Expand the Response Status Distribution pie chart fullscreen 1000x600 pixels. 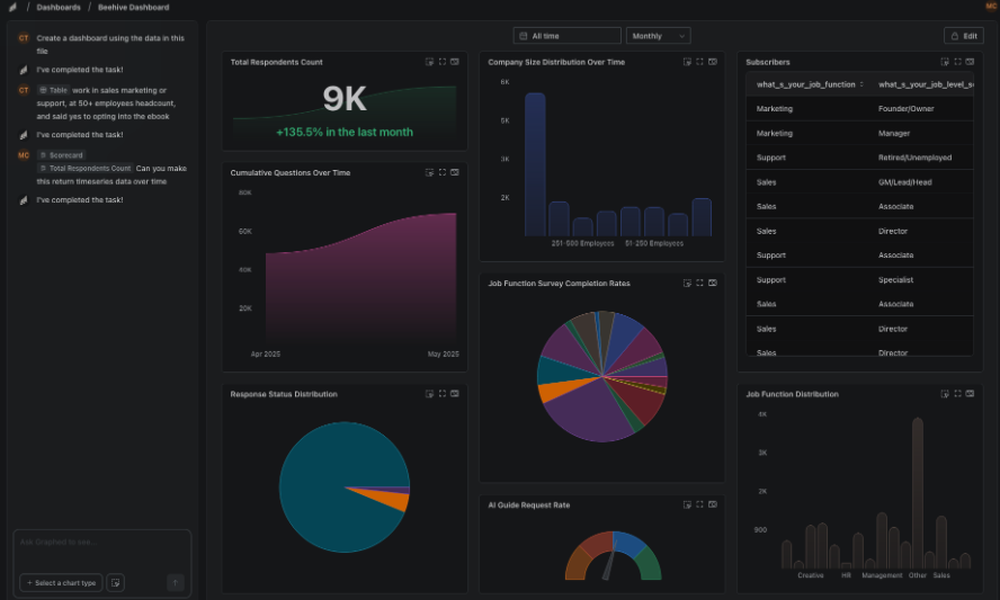[442, 394]
